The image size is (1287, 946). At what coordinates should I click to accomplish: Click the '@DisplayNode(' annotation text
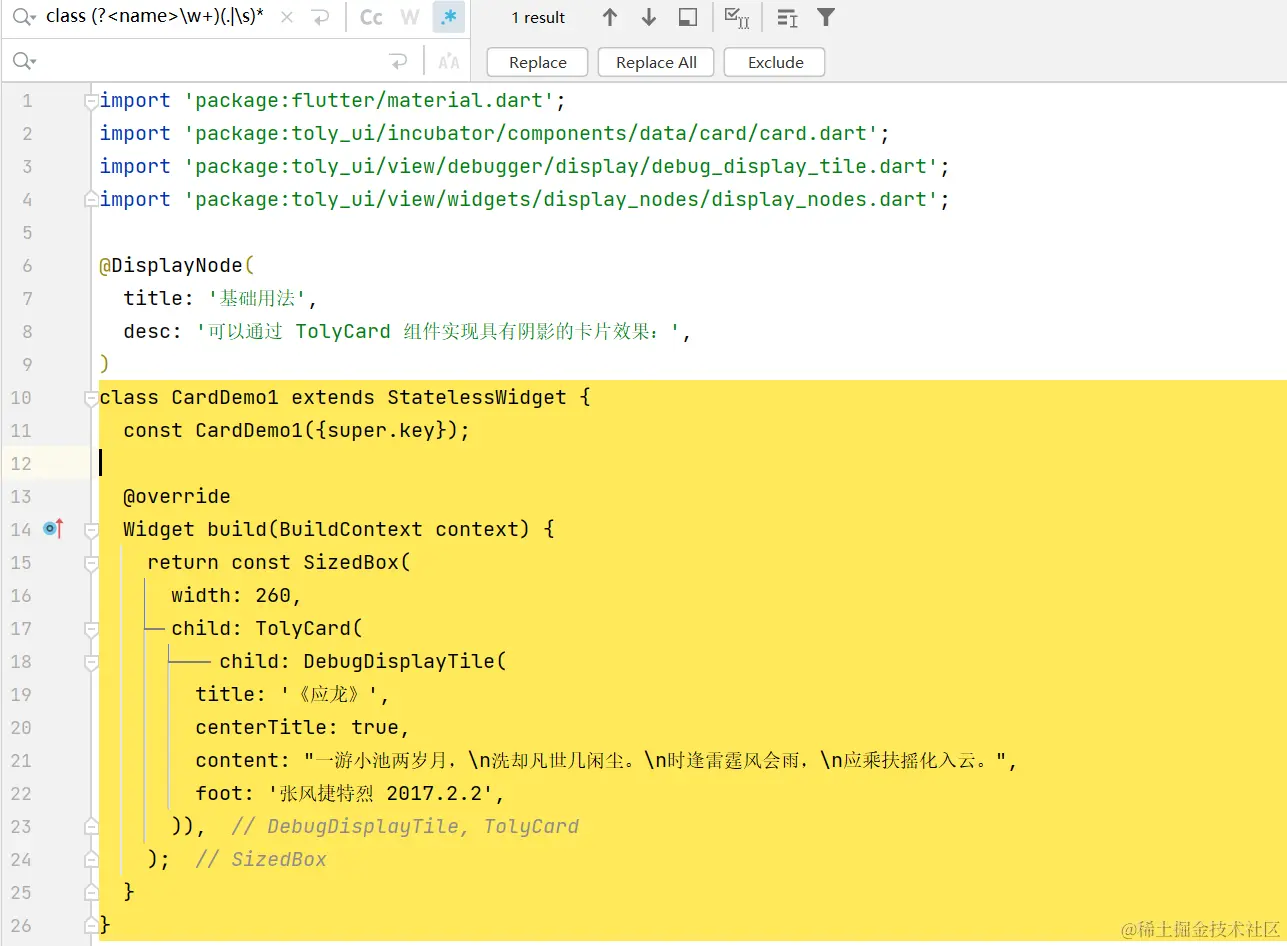pos(178,265)
